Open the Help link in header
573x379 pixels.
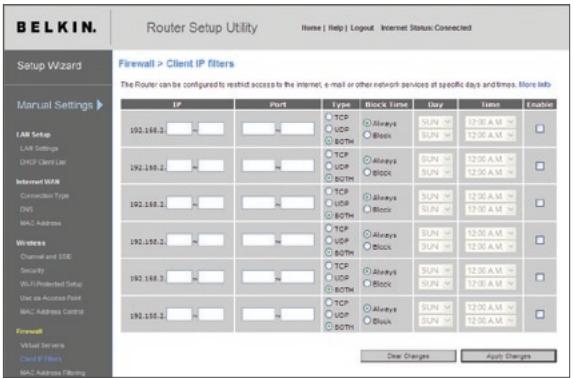click(x=335, y=28)
